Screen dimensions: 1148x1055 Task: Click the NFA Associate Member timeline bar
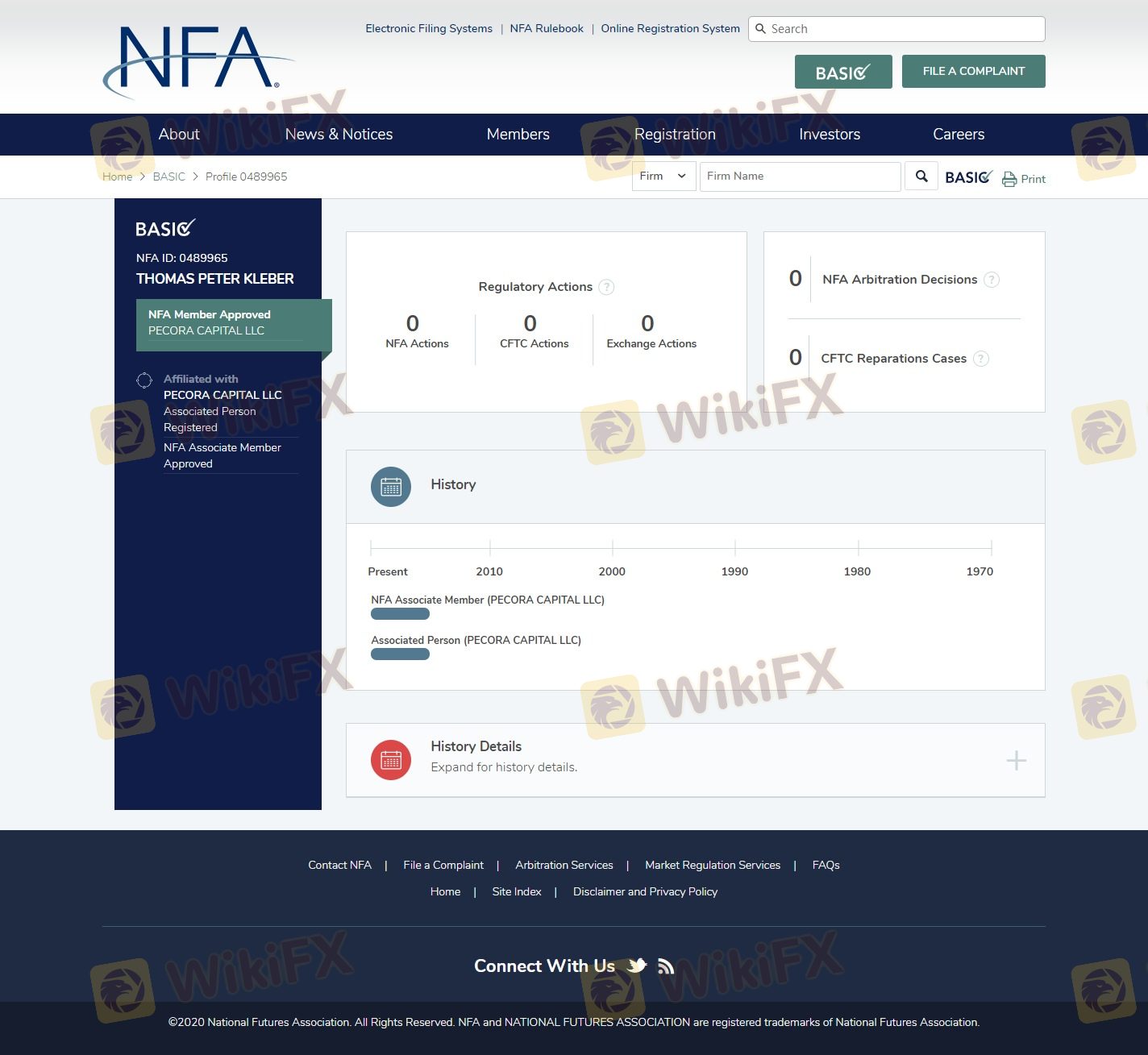(x=400, y=614)
